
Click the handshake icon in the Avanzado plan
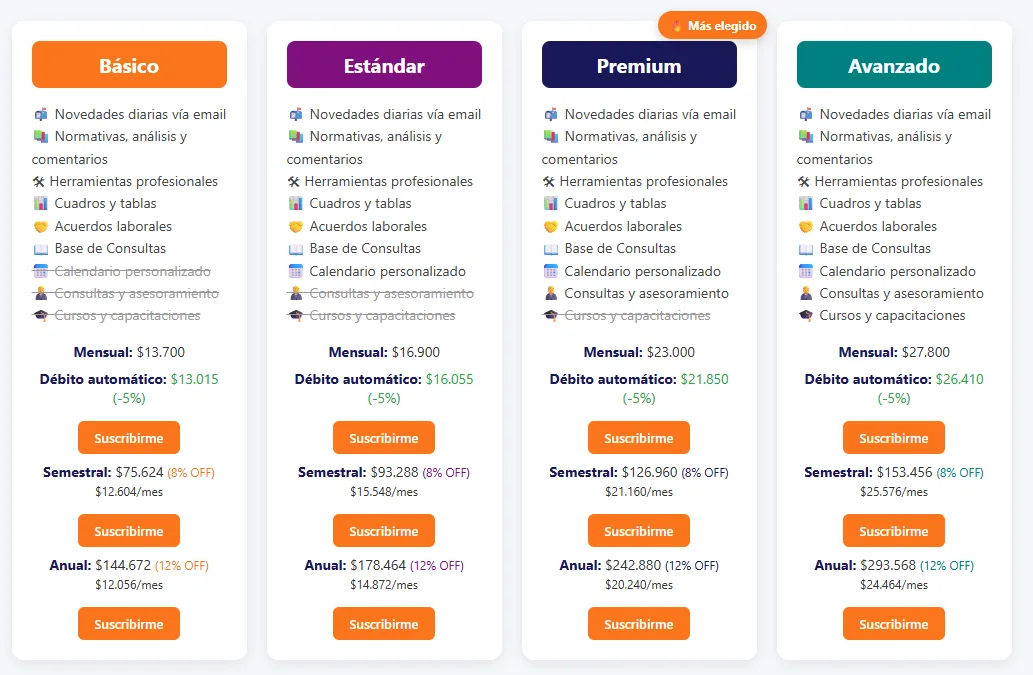click(806, 227)
